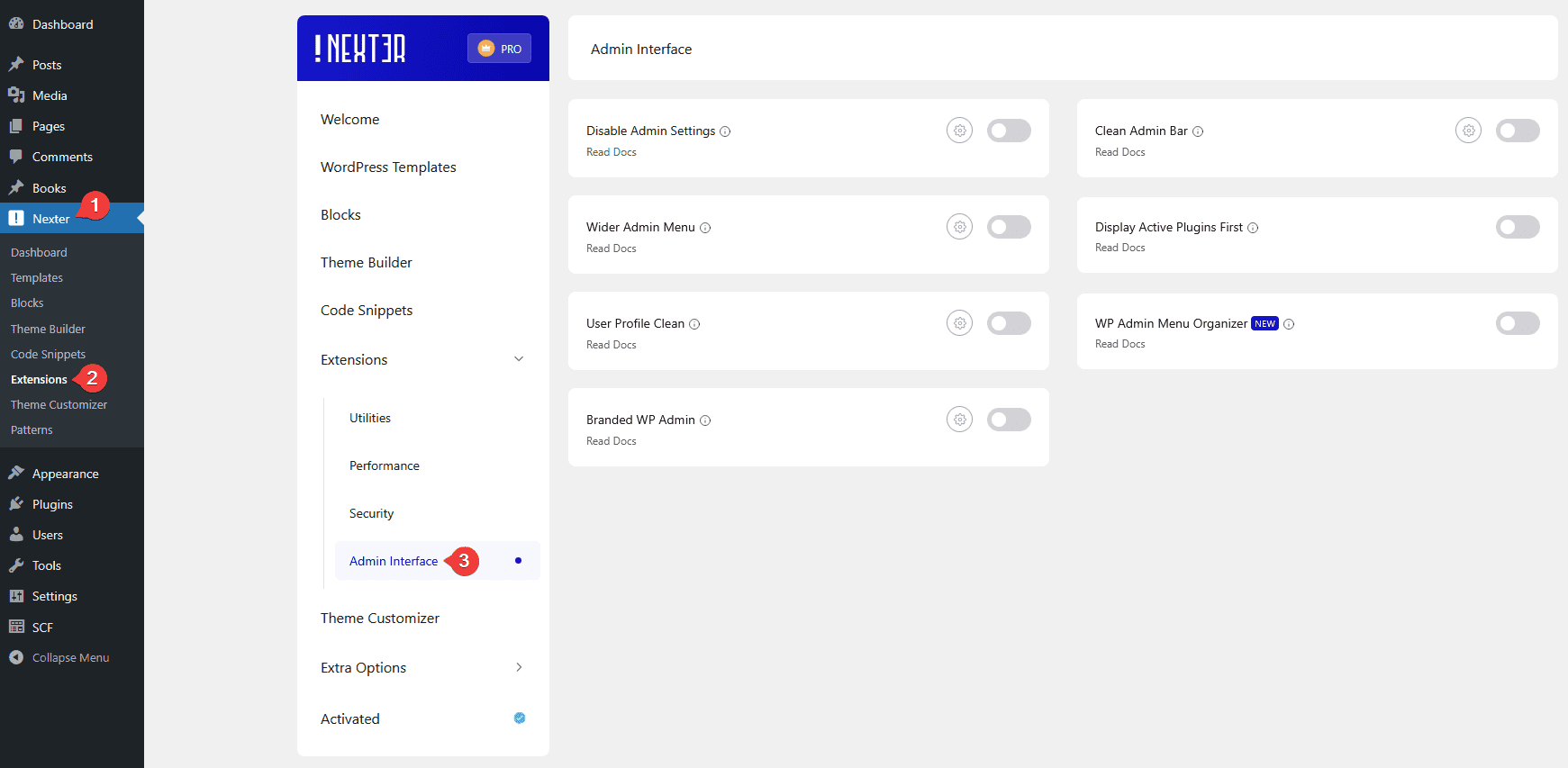Viewport: 1568px width, 768px height.
Task: Open settings gear for User Profile Clean
Action: (x=960, y=323)
